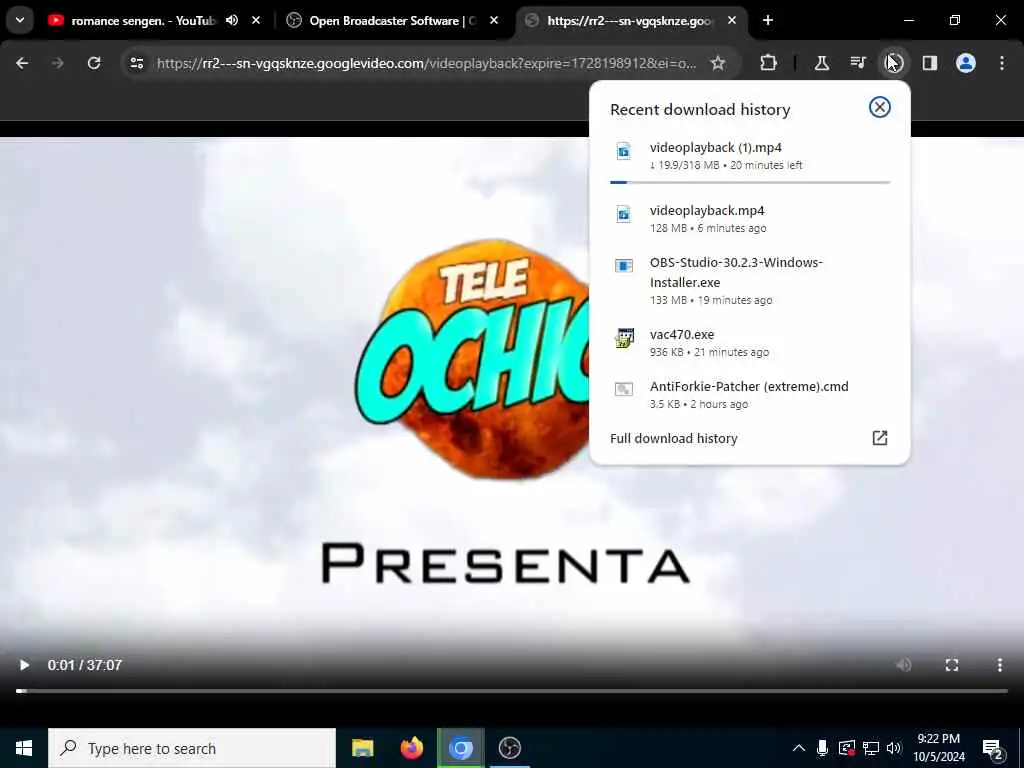Click the microphone tray icon
The width and height of the screenshot is (1024, 768).
(822, 748)
